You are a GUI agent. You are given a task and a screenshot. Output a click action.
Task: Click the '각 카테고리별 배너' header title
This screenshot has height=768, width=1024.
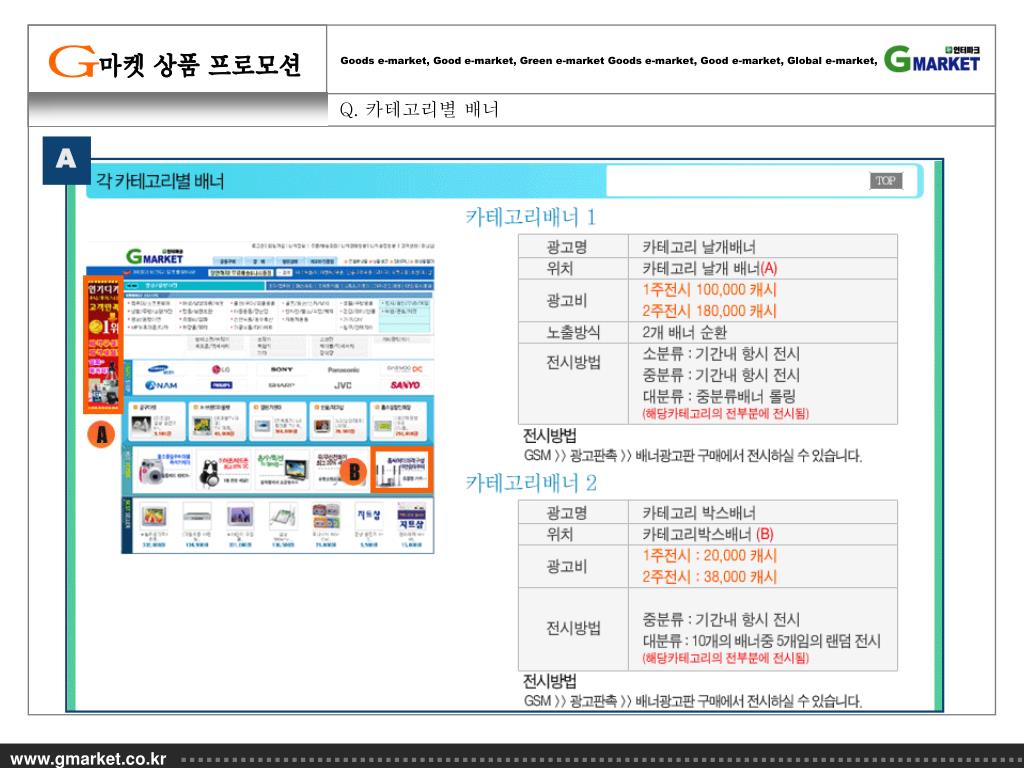coord(160,181)
